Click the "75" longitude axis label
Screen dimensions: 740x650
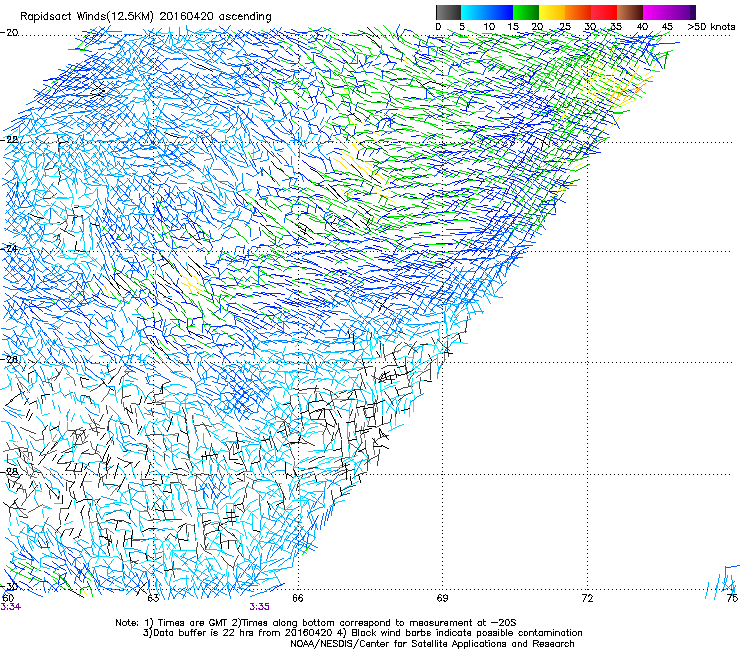pyautogui.click(x=732, y=598)
